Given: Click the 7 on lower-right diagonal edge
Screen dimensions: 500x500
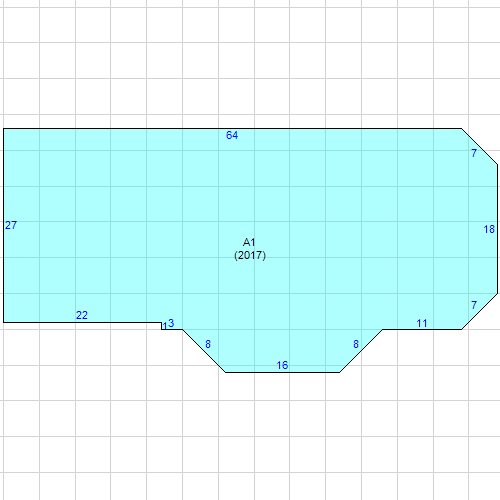Looking at the screenshot, I should (x=474, y=305).
